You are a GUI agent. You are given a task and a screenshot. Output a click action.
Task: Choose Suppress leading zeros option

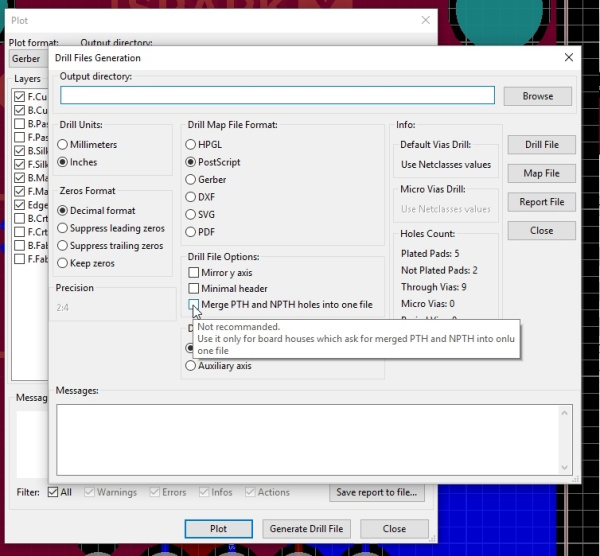(111, 228)
